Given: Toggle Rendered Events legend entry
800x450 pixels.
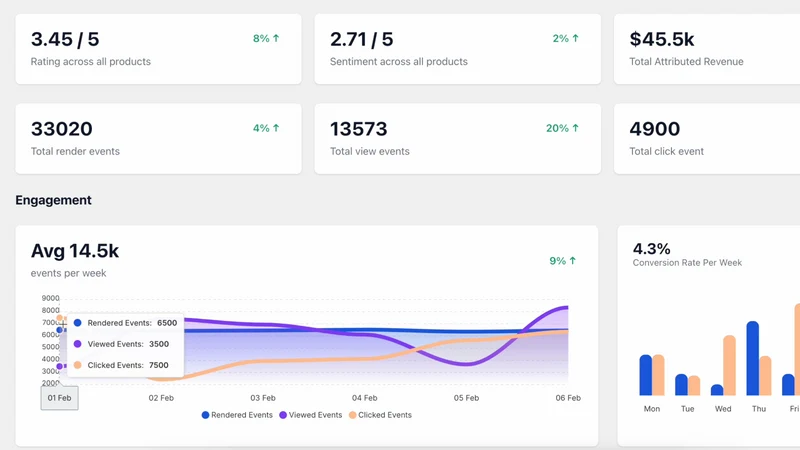Looking at the screenshot, I should point(237,415).
